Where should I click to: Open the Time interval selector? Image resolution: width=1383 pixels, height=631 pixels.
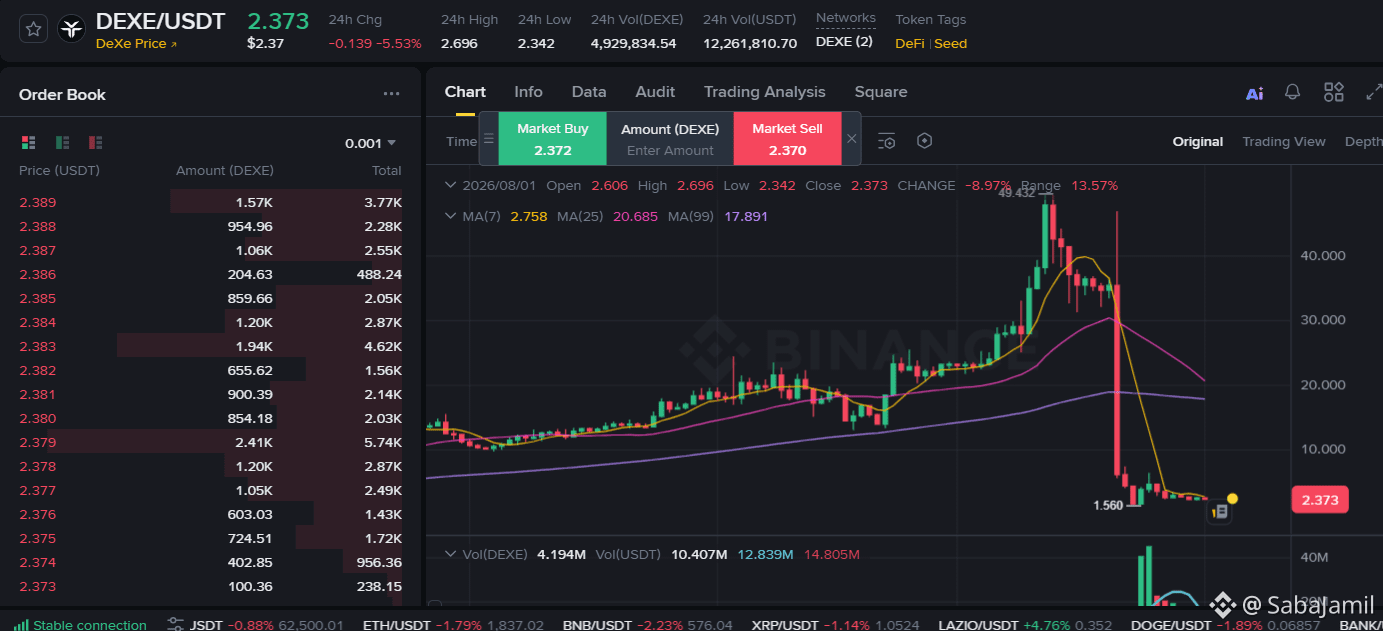click(461, 141)
